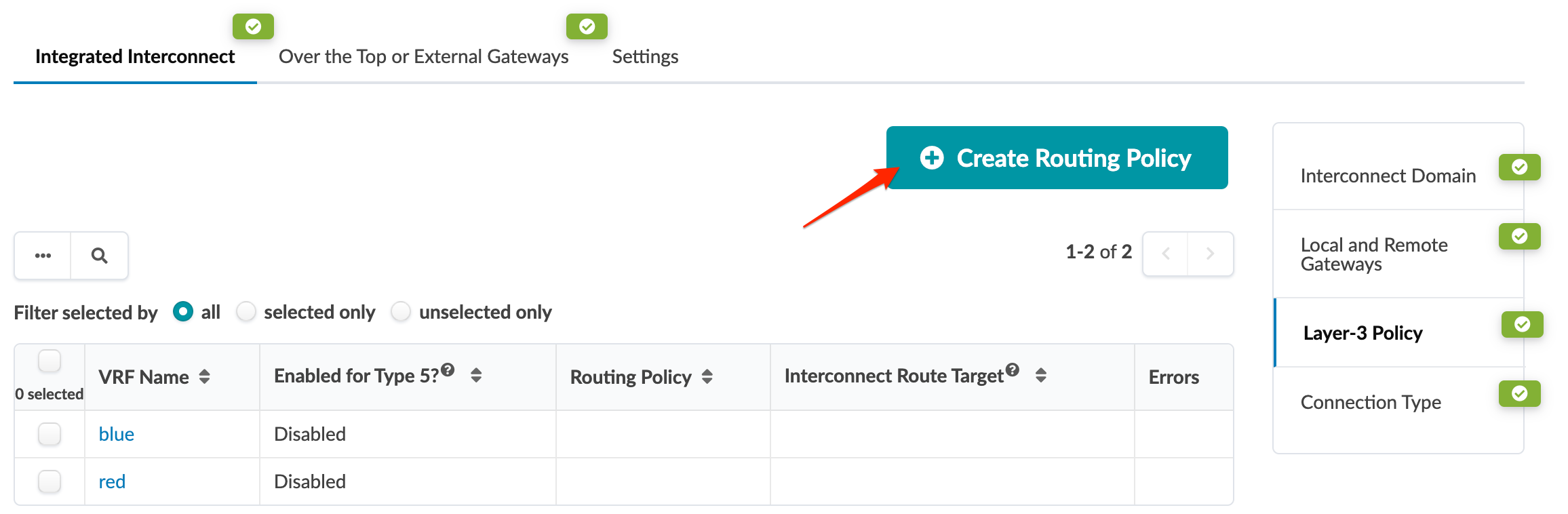This screenshot has height=514, width=1568.
Task: Check the box for the red VRF row
Action: (x=50, y=481)
